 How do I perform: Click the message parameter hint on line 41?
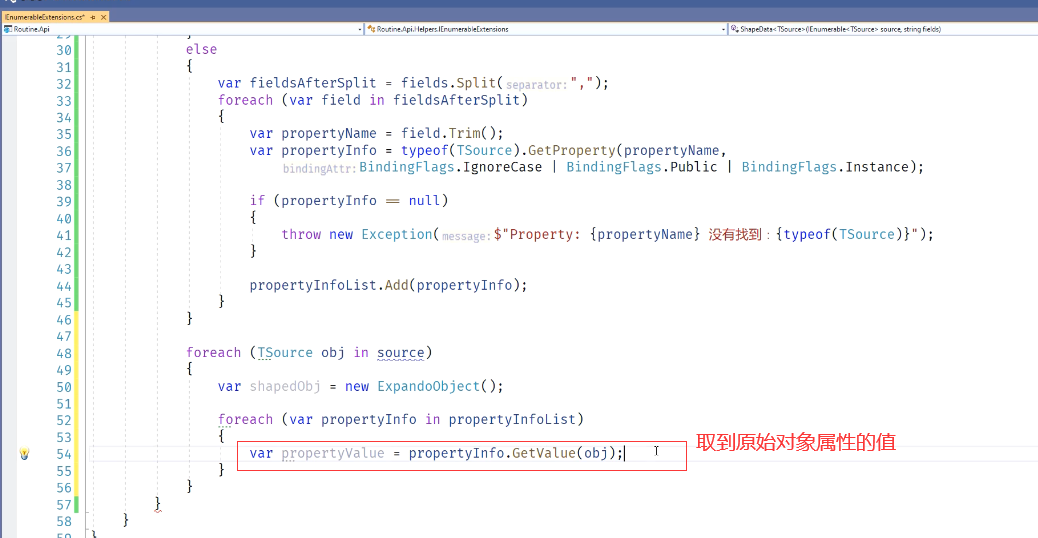click(x=466, y=236)
